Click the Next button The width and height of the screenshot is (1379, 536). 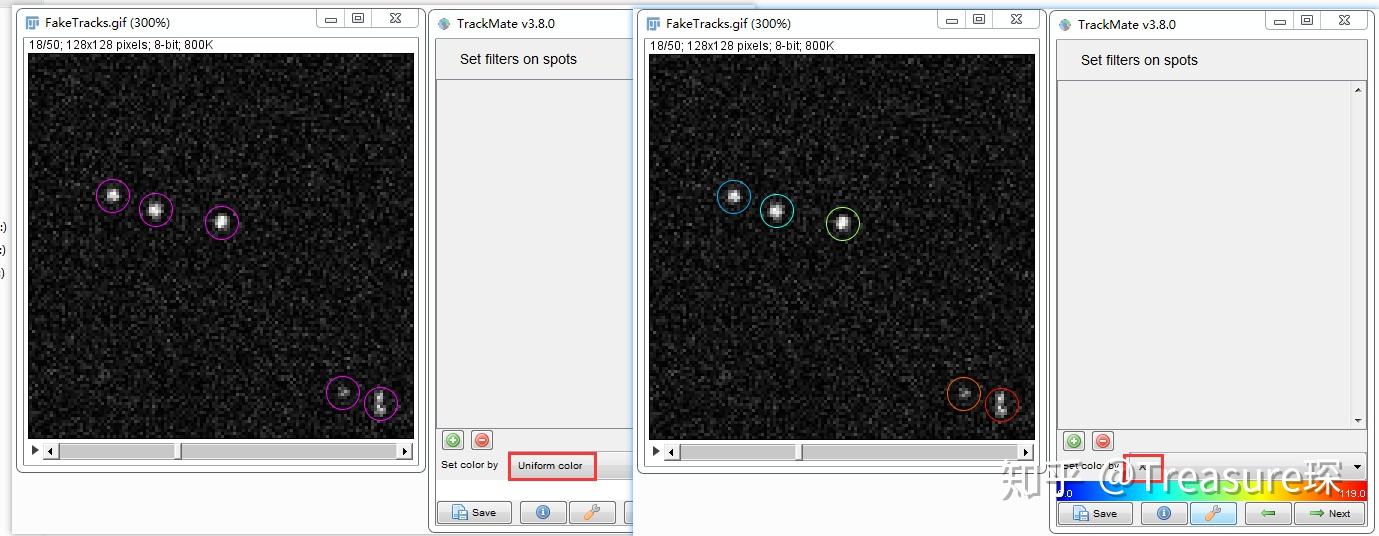point(1329,513)
